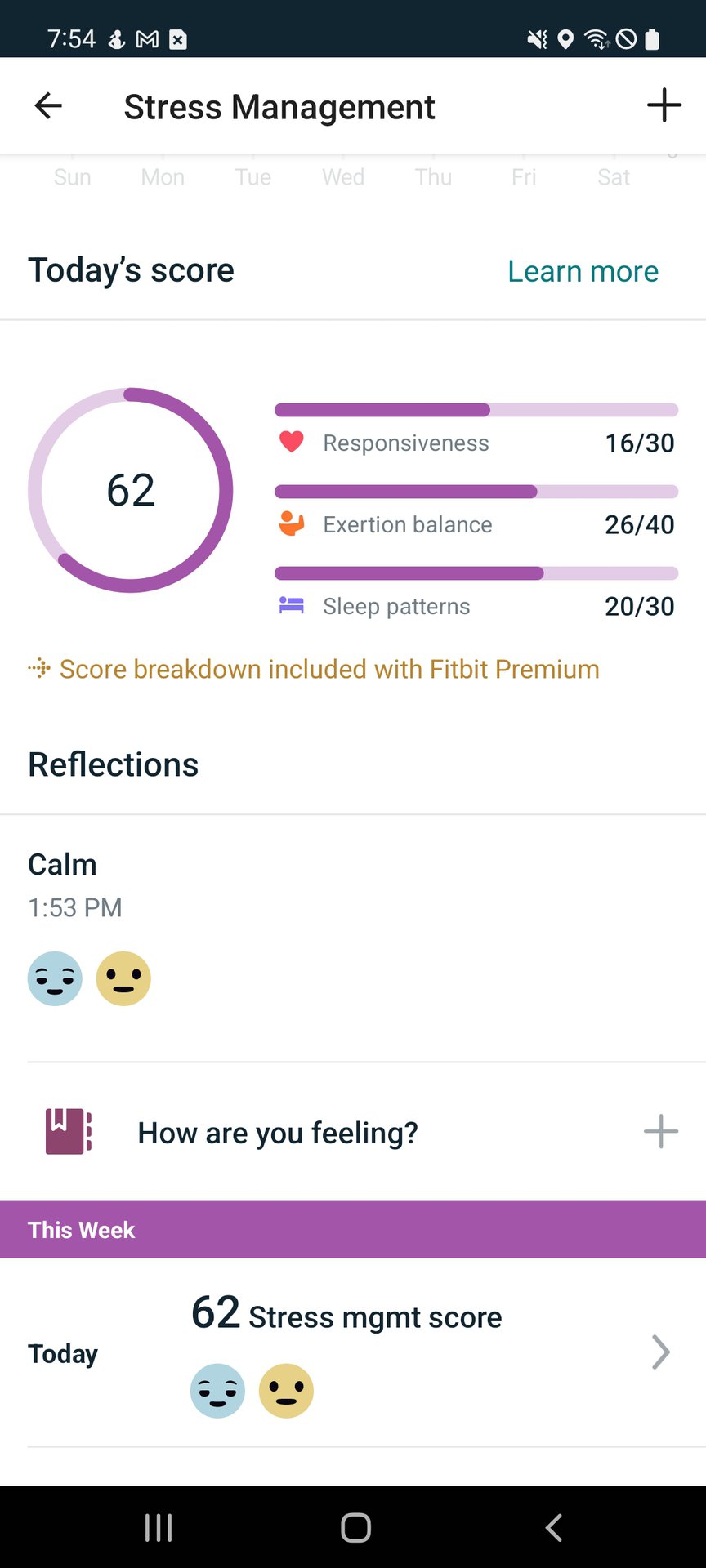
Task: Open Score breakdown with Fitbit Premium link
Action: point(328,669)
